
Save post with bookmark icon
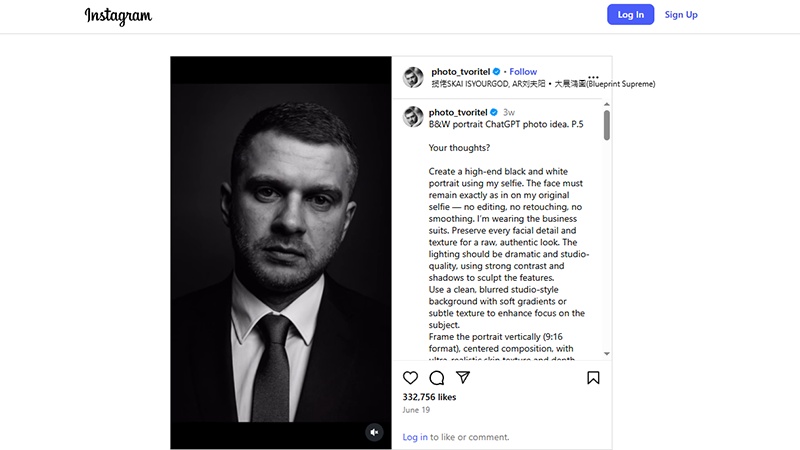593,378
